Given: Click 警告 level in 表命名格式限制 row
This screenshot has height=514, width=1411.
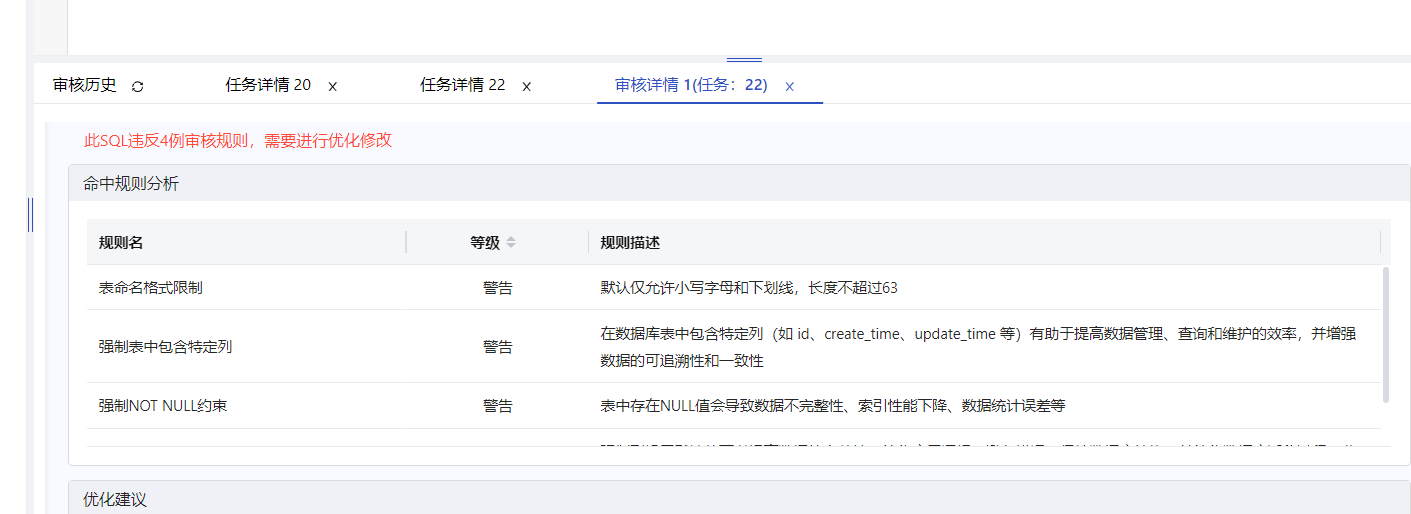Looking at the screenshot, I should pyautogui.click(x=498, y=287).
